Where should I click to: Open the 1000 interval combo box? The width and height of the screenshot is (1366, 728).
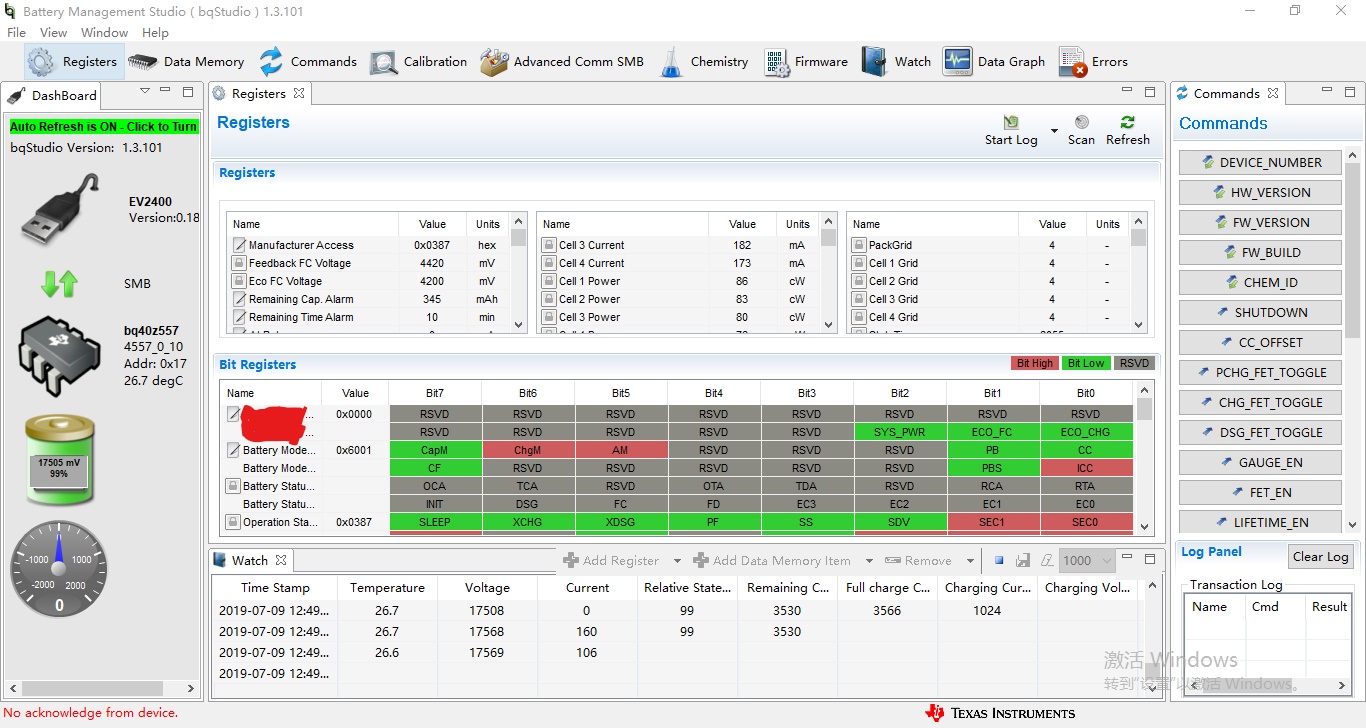1087,561
